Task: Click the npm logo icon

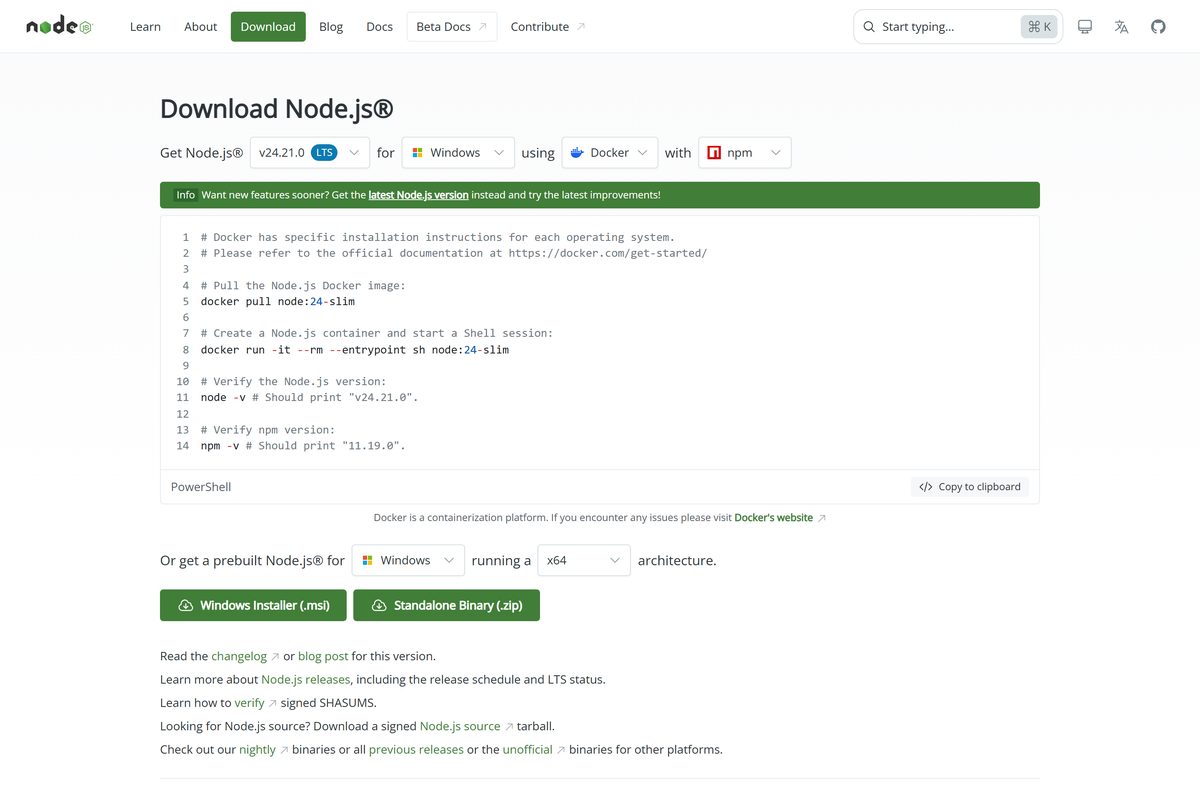Action: [714, 153]
